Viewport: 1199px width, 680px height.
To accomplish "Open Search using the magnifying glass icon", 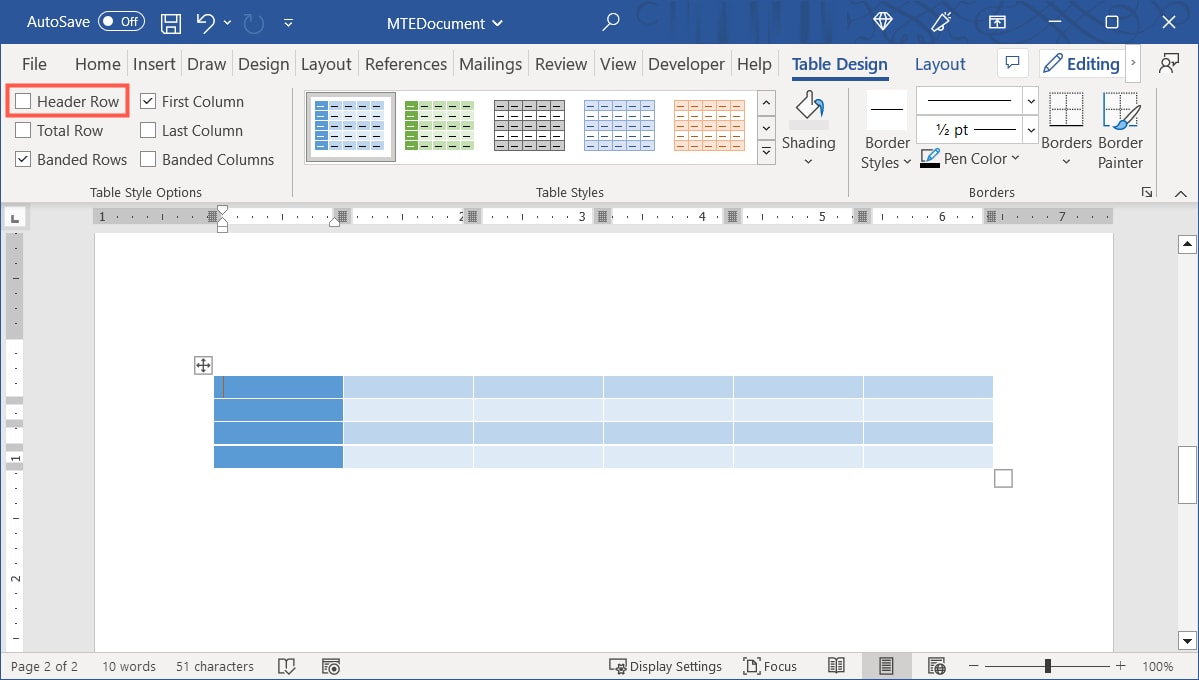I will coord(610,22).
